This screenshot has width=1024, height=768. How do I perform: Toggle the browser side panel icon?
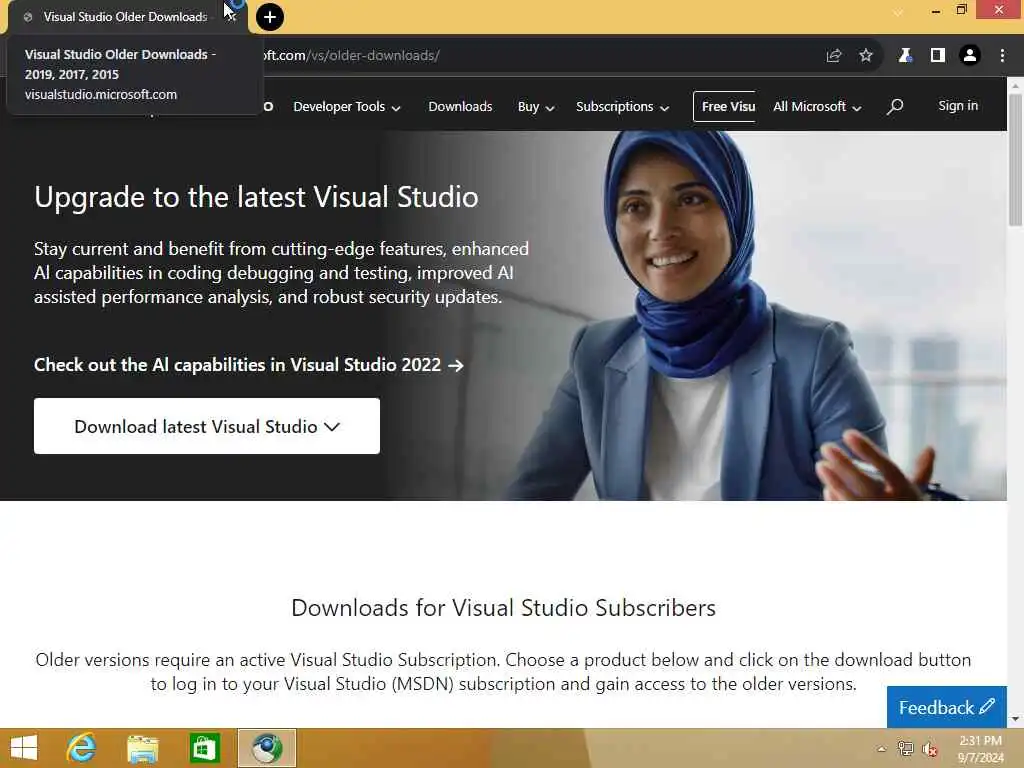(x=938, y=56)
